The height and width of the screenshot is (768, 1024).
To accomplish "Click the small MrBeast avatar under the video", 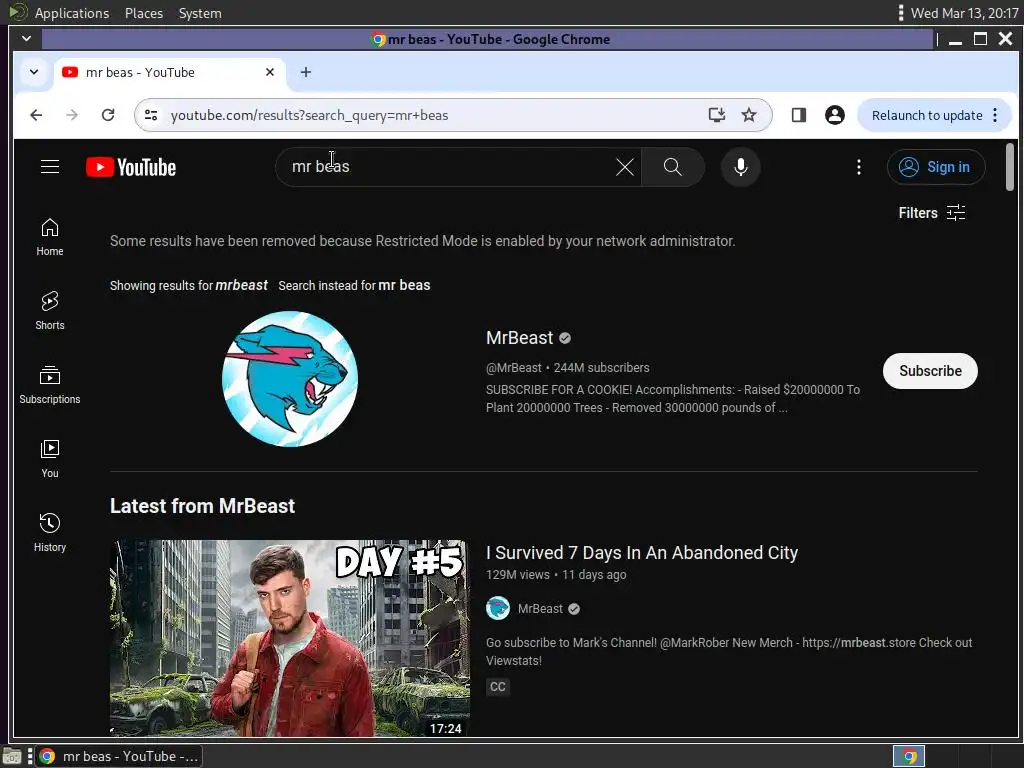I will click(x=498, y=609).
